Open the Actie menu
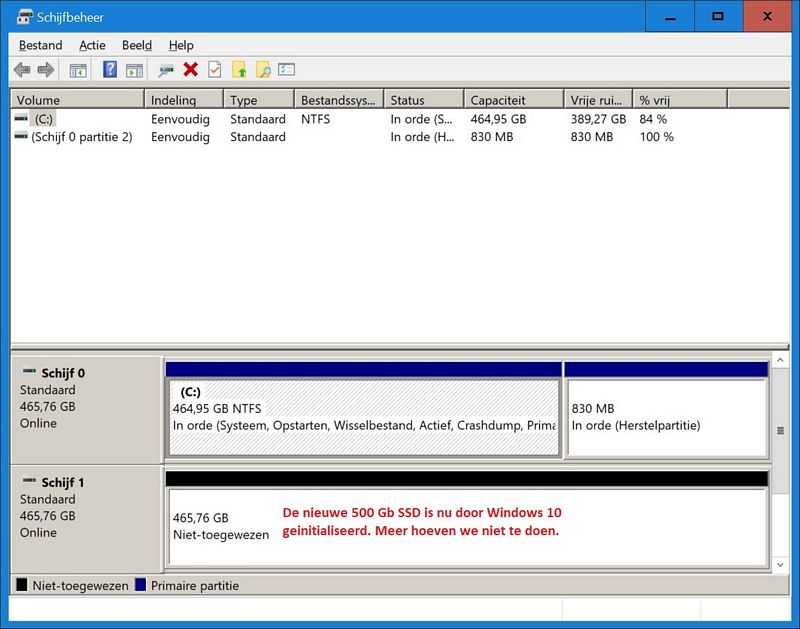The height and width of the screenshot is (629, 800). click(92, 45)
